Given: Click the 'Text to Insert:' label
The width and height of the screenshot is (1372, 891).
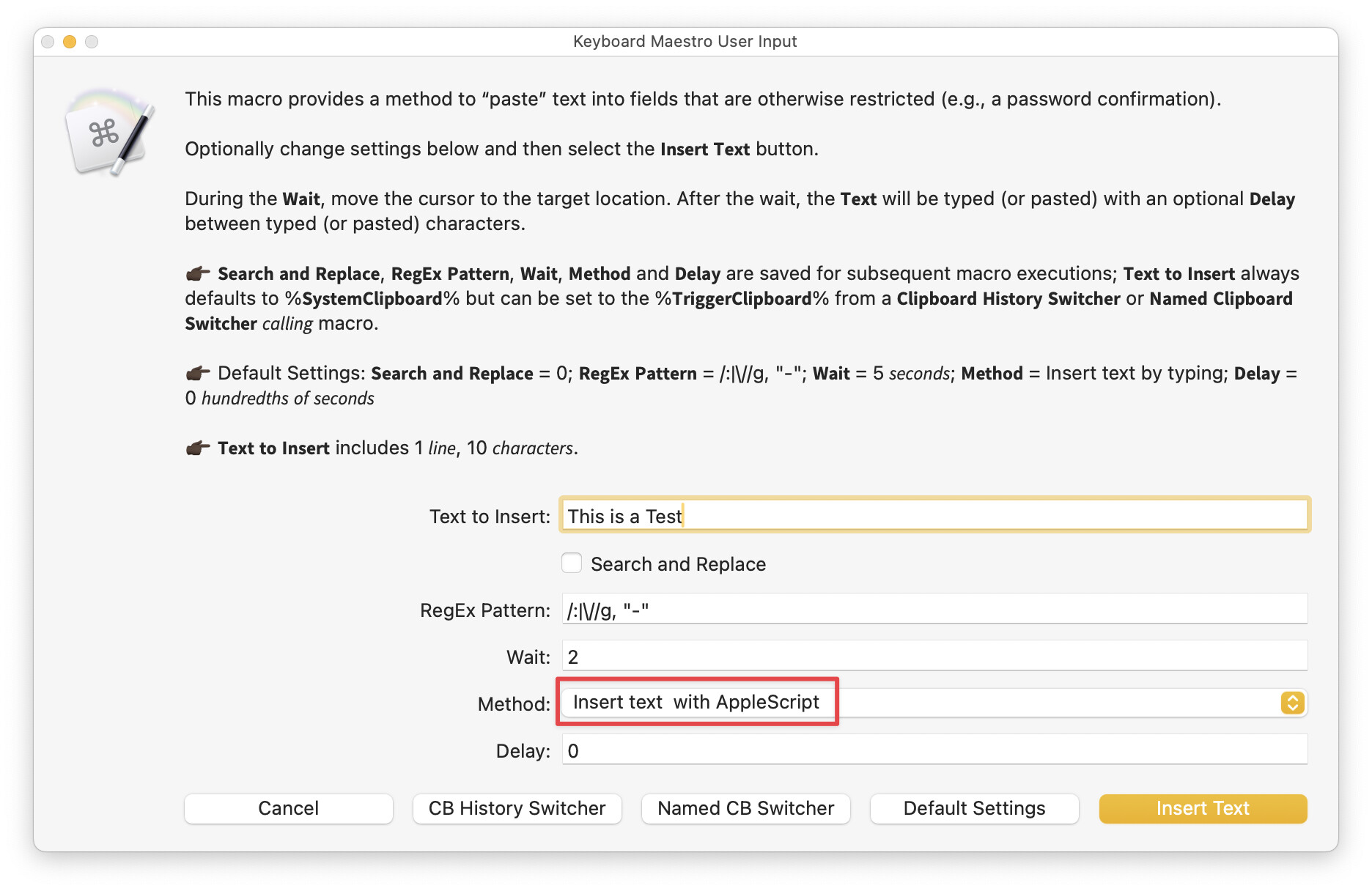Looking at the screenshot, I should tap(490, 517).
